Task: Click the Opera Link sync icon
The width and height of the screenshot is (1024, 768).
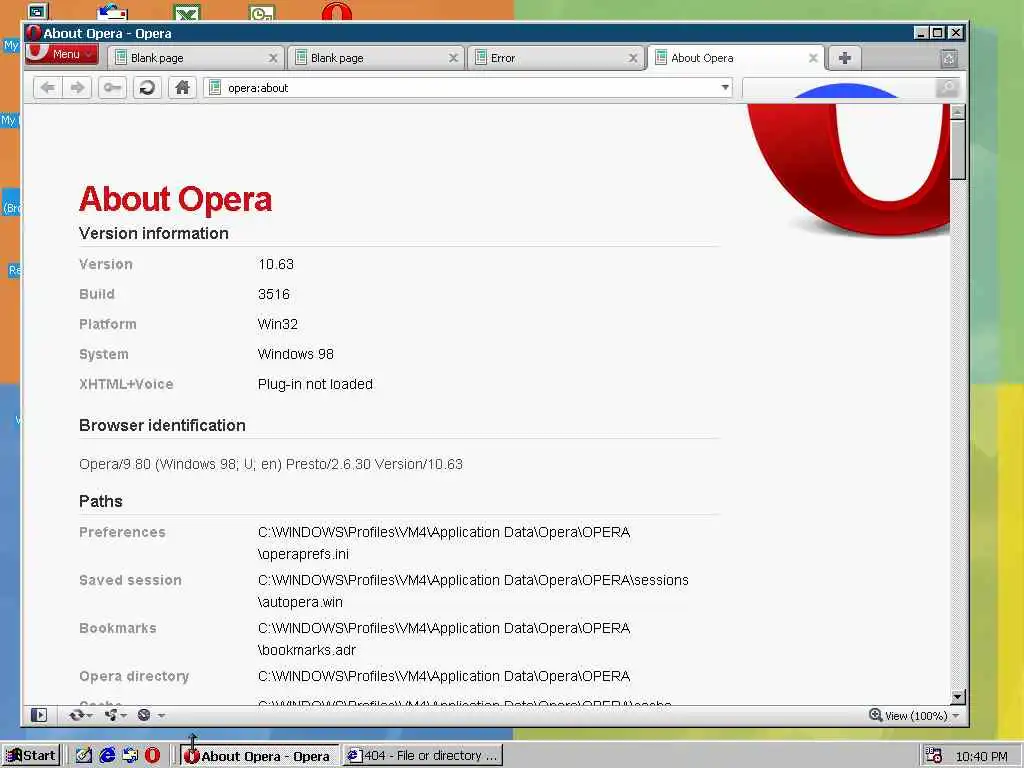Action: click(76, 715)
